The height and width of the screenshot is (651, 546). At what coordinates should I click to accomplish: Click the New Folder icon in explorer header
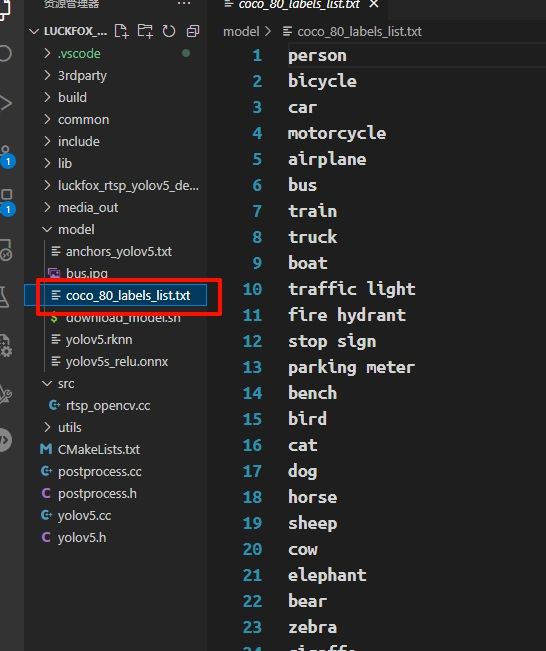(145, 31)
